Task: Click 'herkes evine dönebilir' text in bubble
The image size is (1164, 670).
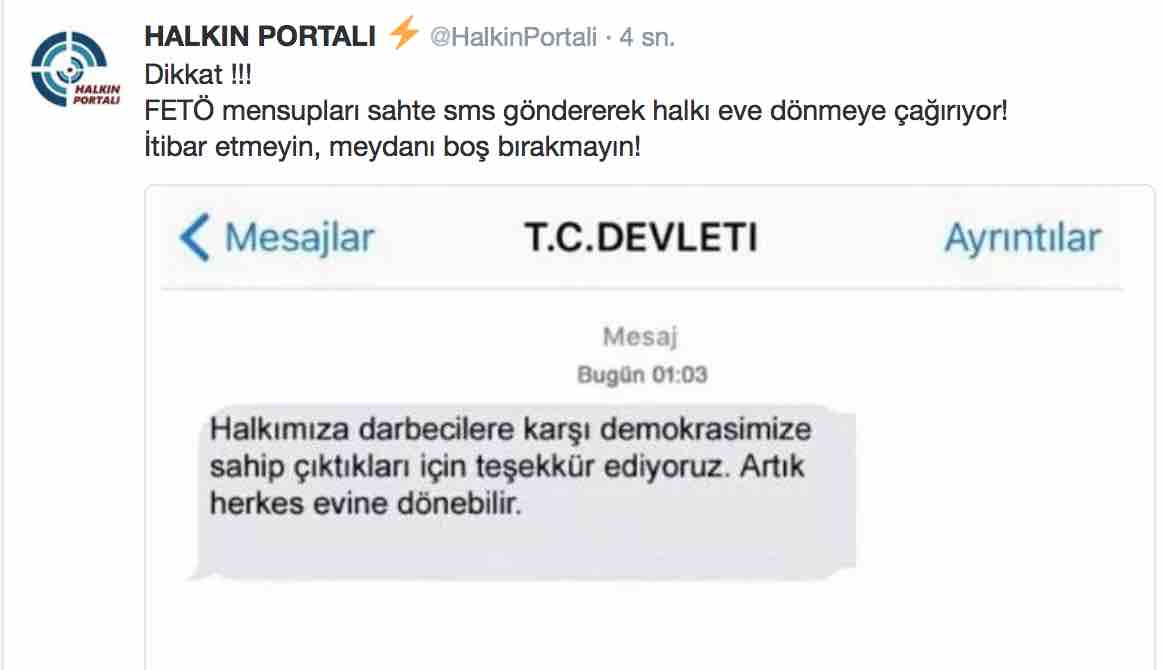Action: click(365, 504)
